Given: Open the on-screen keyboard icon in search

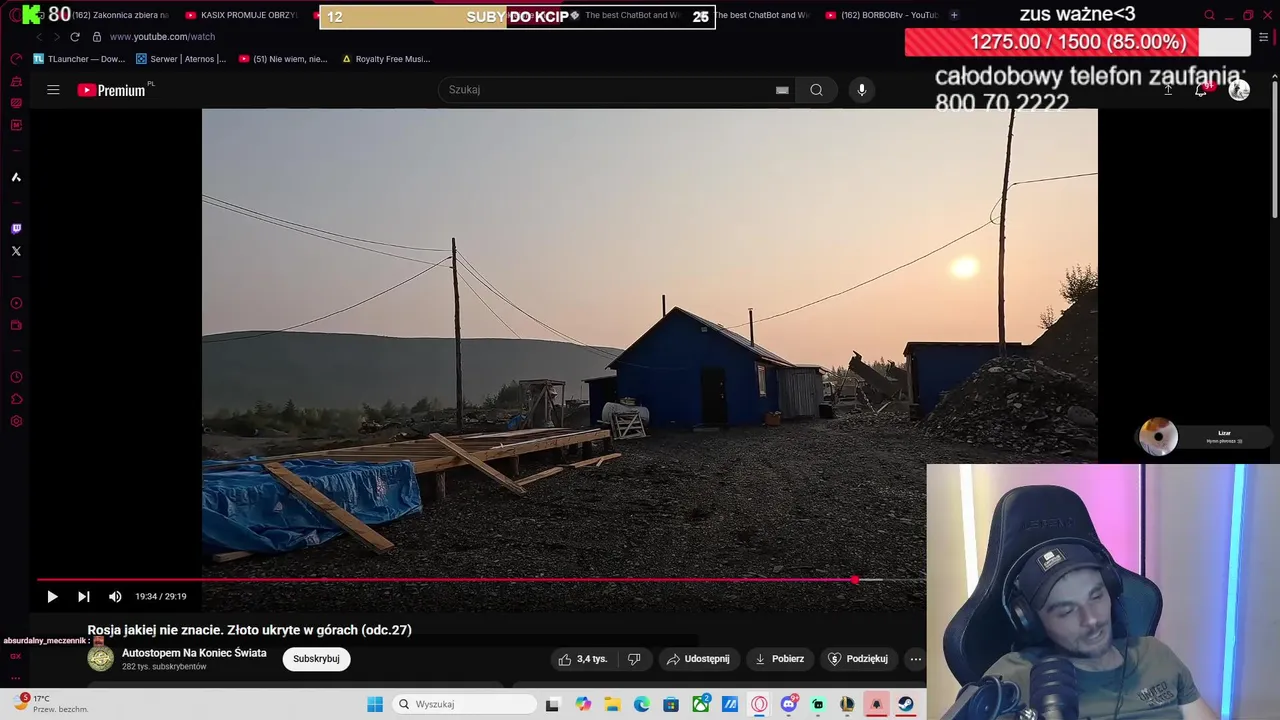Looking at the screenshot, I should tap(782, 90).
